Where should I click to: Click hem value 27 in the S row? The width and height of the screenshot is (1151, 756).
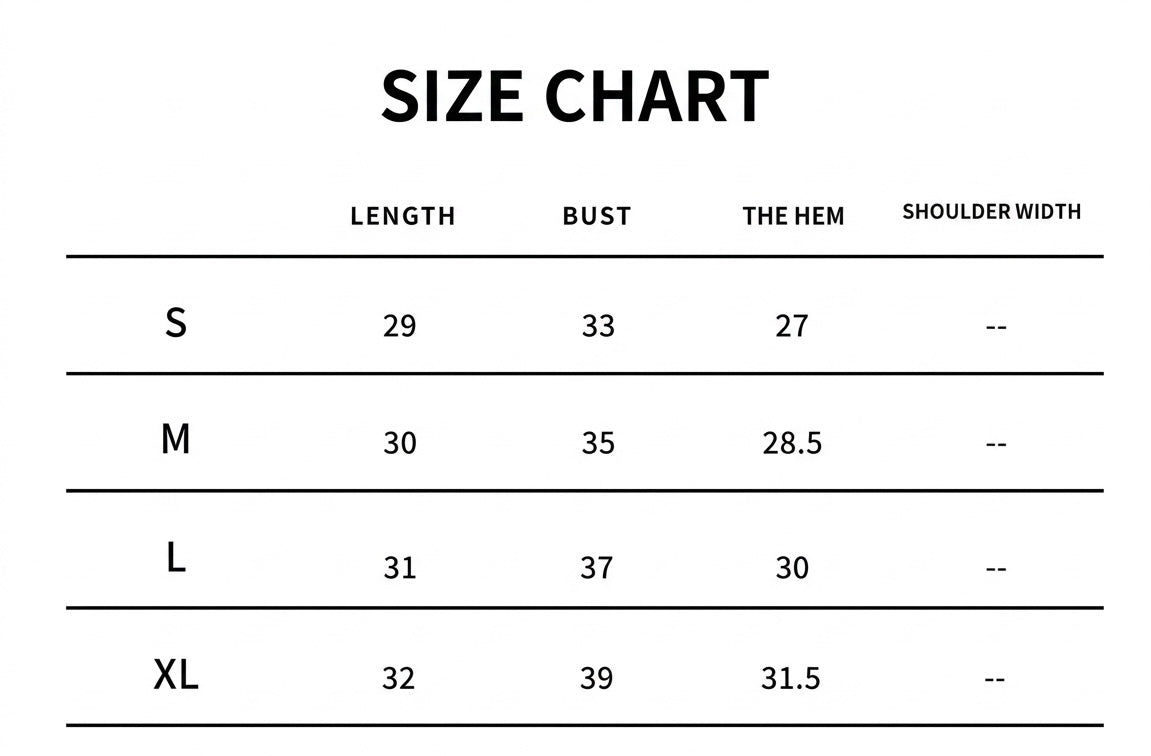click(791, 326)
